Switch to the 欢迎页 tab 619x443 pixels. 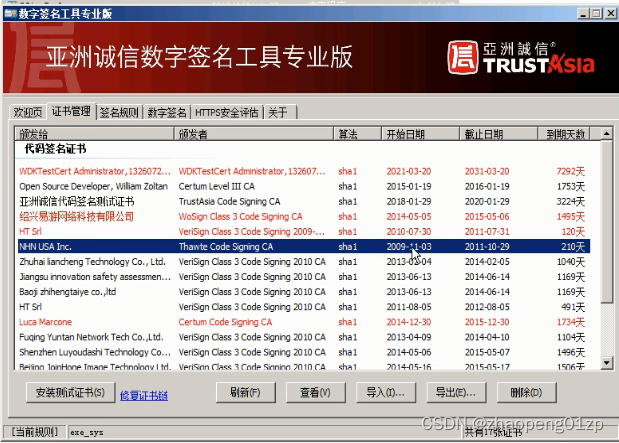[x=27, y=112]
